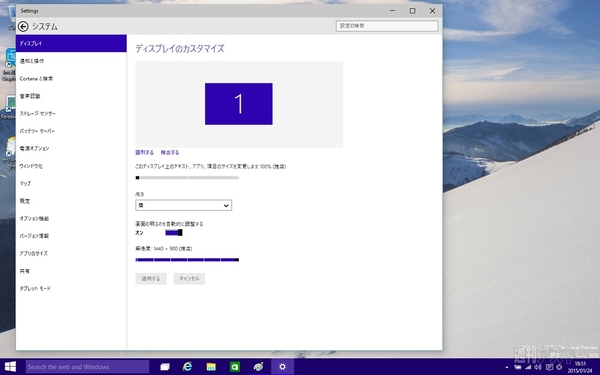Open the green Store app on taskbar
The width and height of the screenshot is (600, 375).
[x=235, y=367]
